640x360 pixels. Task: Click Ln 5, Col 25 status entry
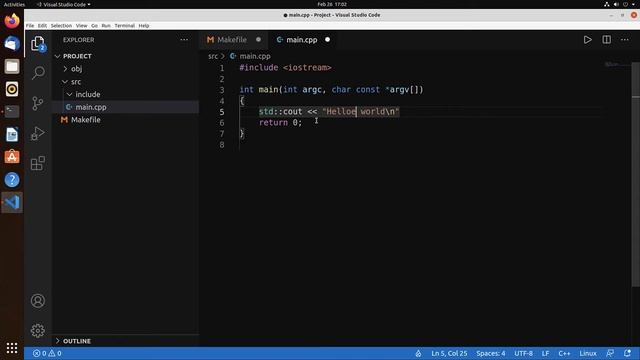point(449,353)
